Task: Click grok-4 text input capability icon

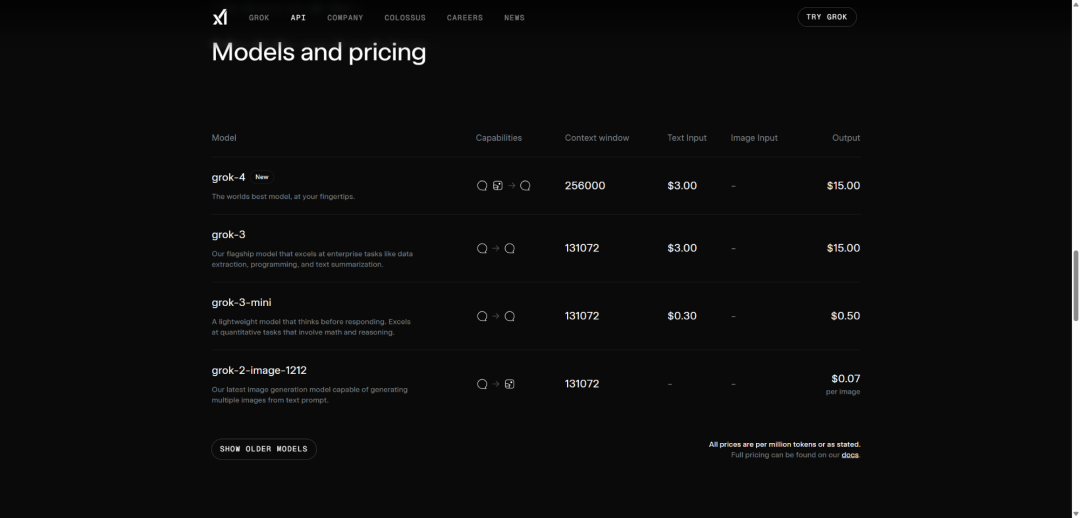Action: click(482, 185)
